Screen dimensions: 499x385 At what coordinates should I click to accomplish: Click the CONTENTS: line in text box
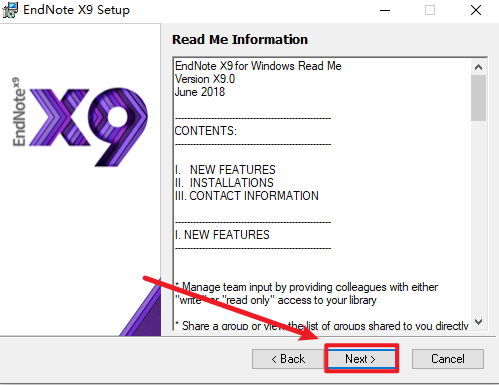click(206, 131)
